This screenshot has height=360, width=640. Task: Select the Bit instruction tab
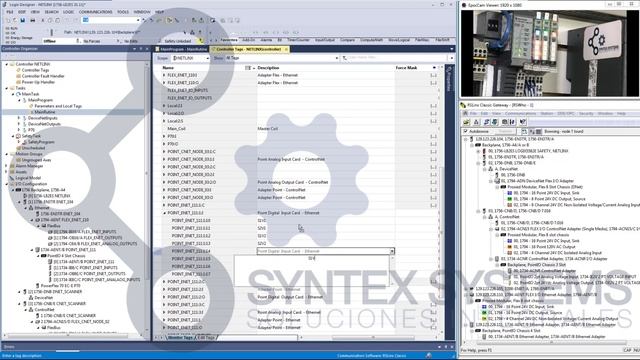pyautogui.click(x=280, y=40)
